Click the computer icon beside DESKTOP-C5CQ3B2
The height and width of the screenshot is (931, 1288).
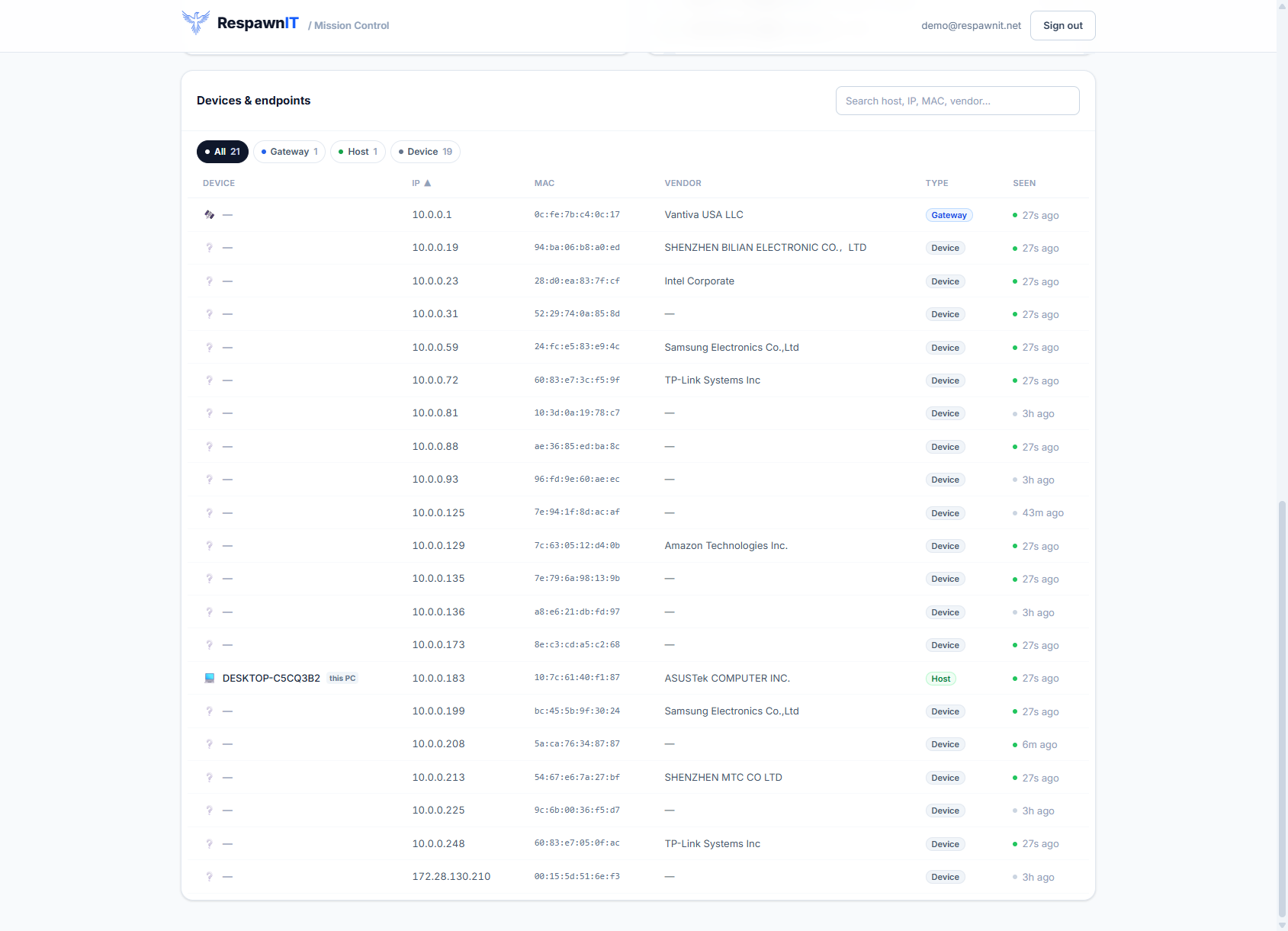point(209,679)
